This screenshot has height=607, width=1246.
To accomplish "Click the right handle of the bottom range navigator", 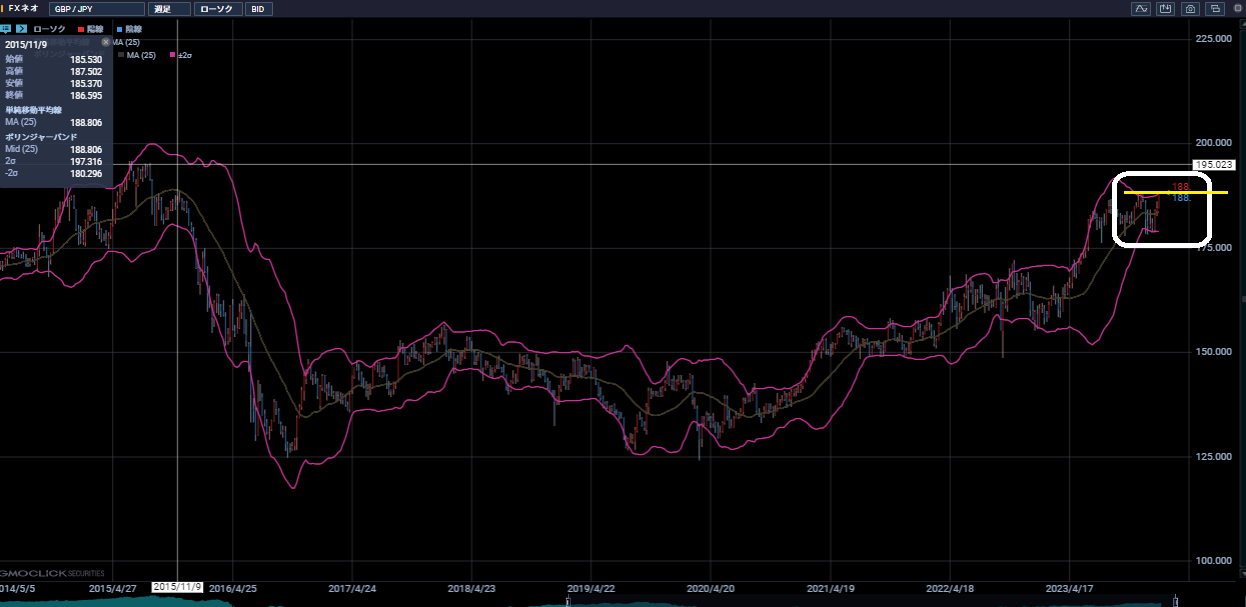I will [x=1176, y=601].
